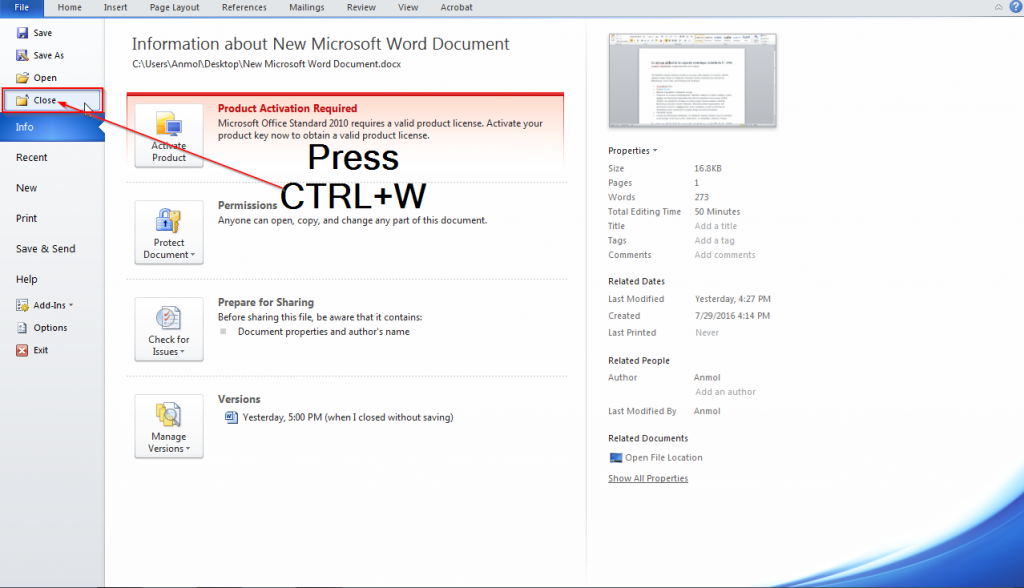Click the Words count 273
This screenshot has width=1024, height=588.
click(701, 197)
